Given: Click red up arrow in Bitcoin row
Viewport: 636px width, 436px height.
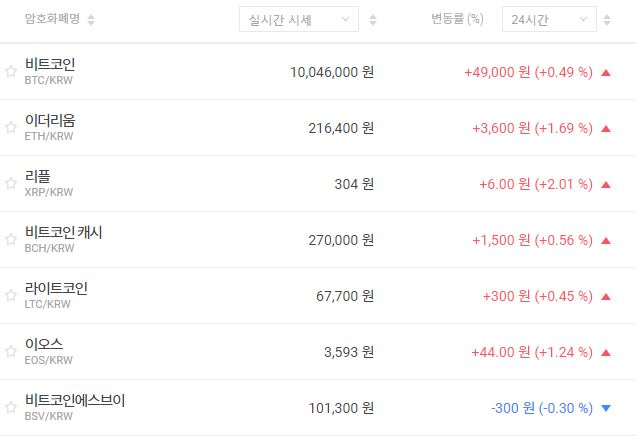Looking at the screenshot, I should click(605, 72).
